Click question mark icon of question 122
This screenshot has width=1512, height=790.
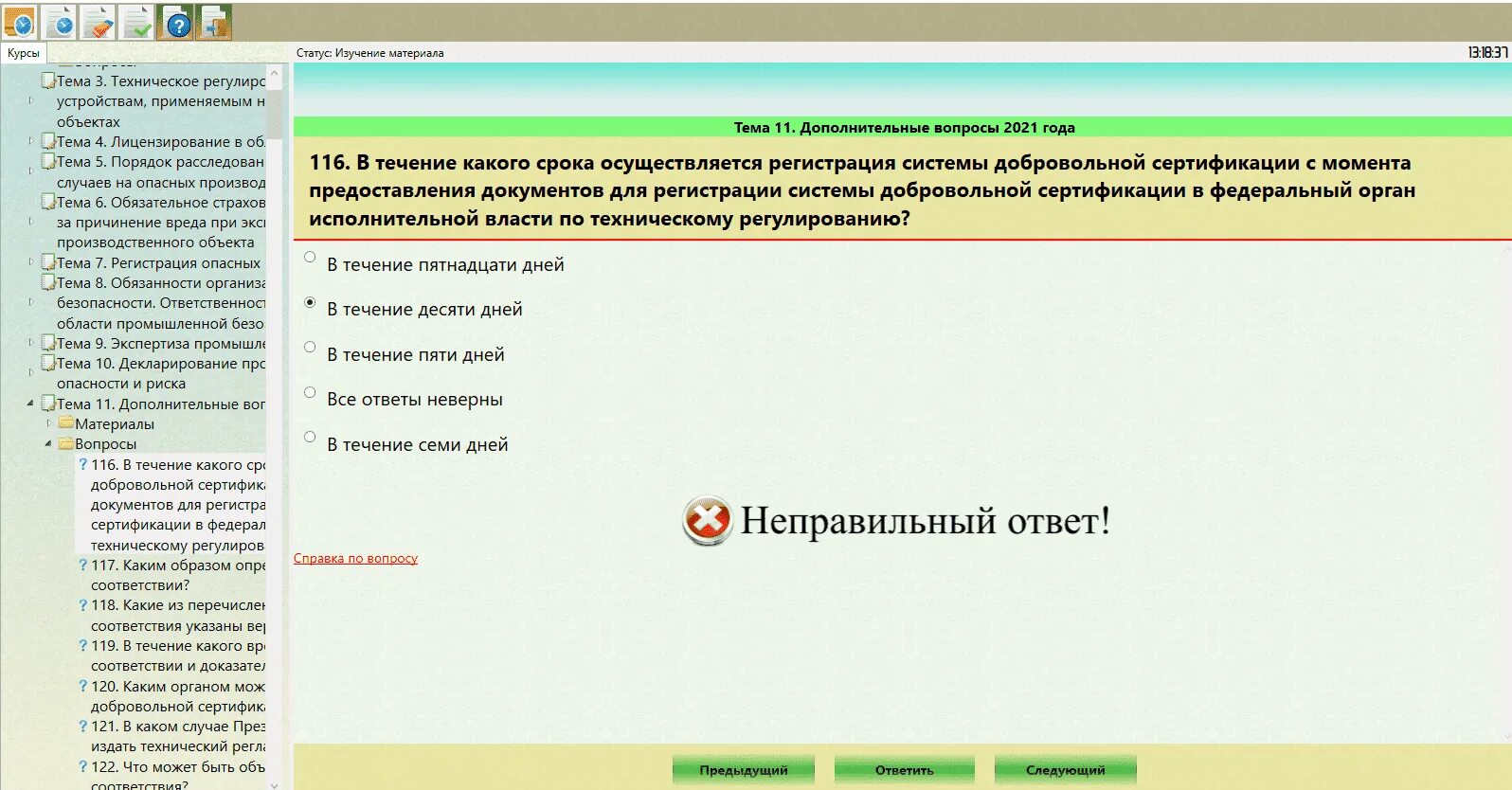pos(83,767)
